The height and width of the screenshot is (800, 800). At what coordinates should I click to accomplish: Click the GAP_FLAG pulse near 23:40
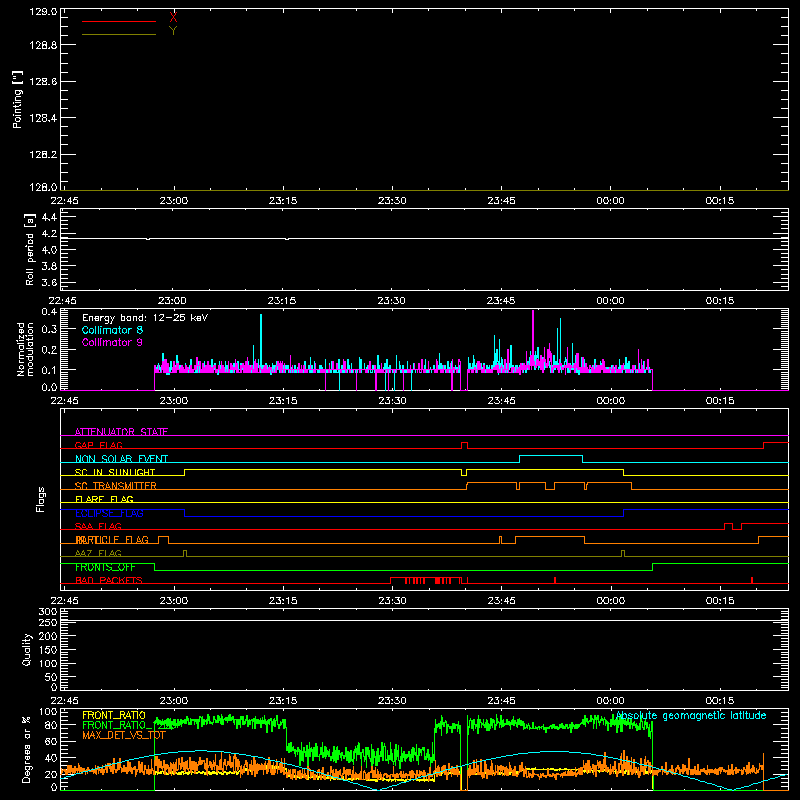pos(464,443)
